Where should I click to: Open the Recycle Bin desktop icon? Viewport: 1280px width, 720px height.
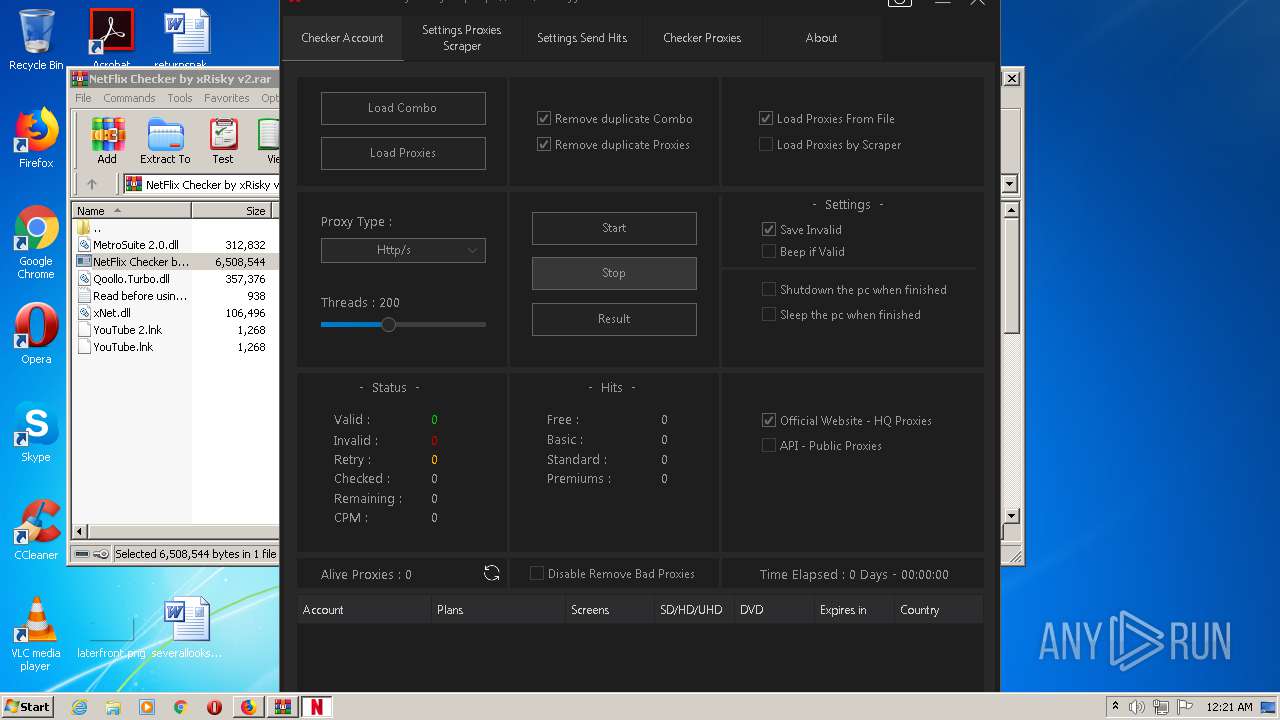36,40
